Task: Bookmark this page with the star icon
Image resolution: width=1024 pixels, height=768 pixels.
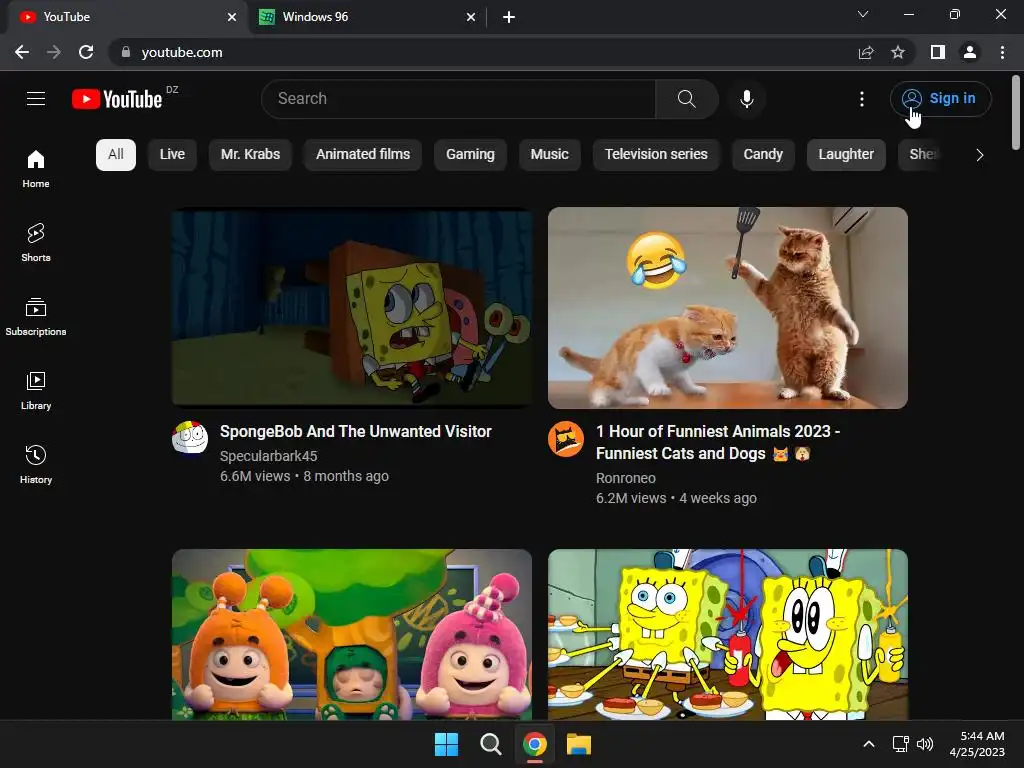Action: pyautogui.click(x=898, y=52)
